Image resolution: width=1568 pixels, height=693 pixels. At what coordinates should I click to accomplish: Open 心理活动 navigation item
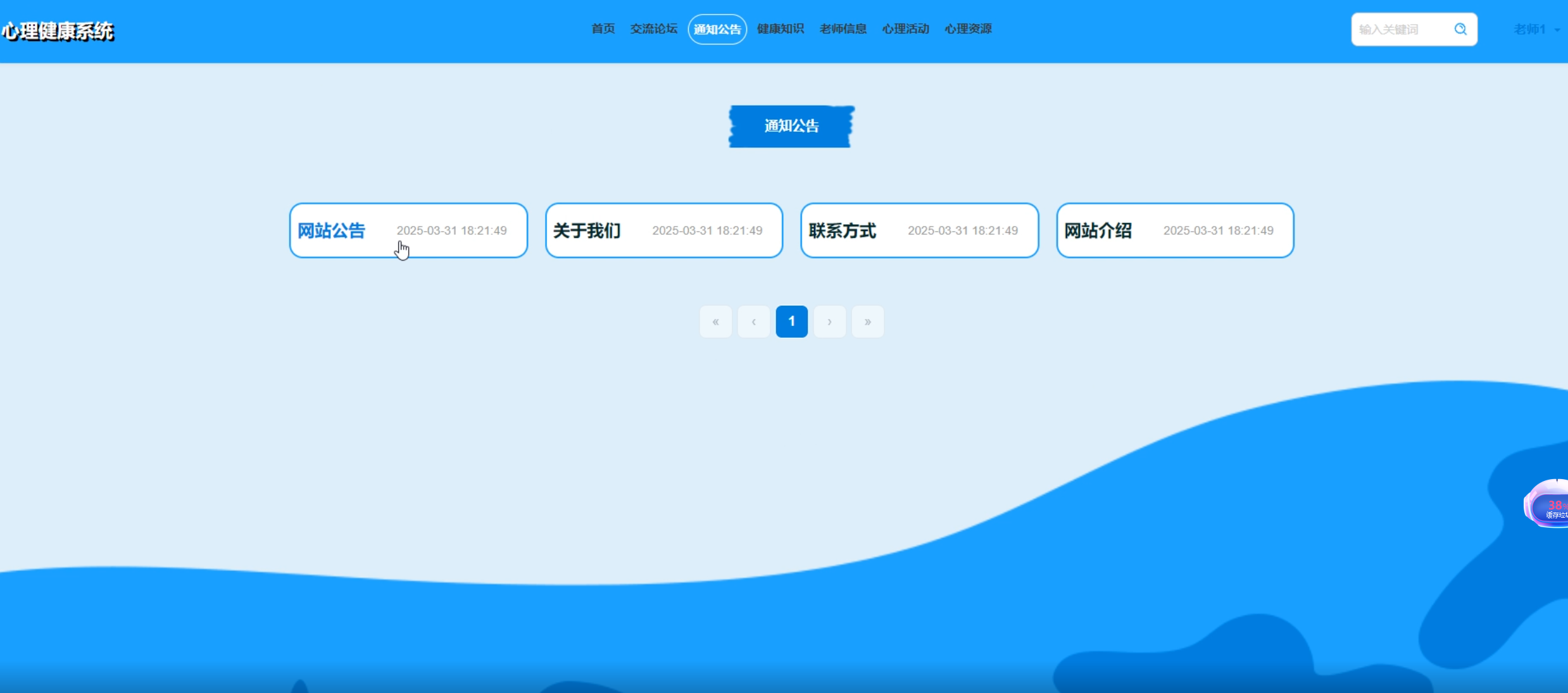pos(905,29)
